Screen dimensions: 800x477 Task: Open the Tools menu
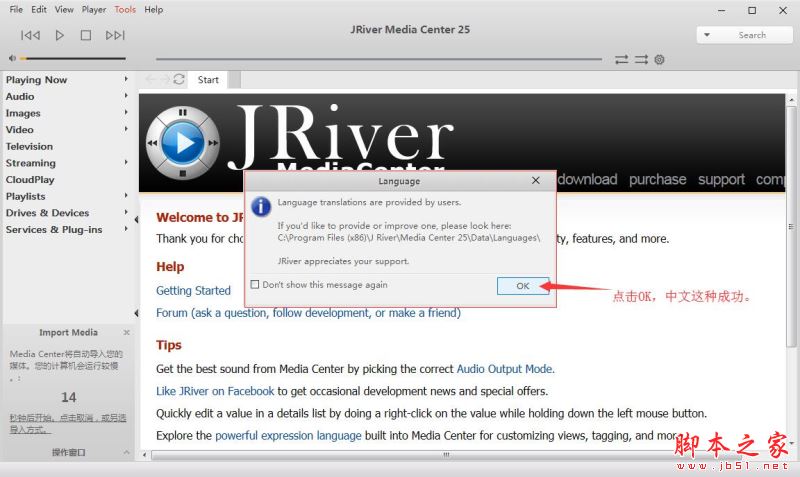coord(125,9)
